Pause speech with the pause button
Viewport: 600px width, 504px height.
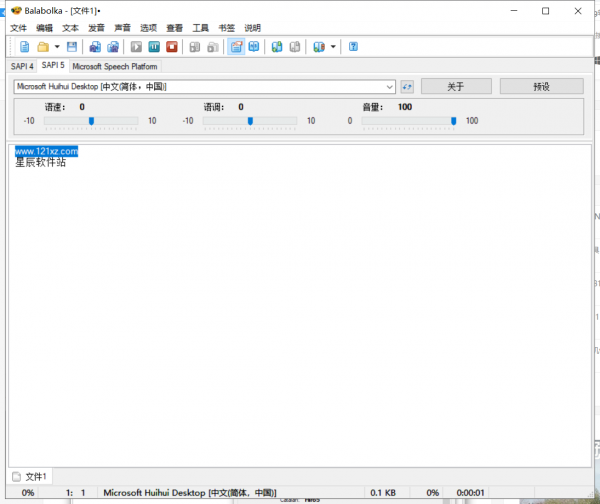point(154,47)
